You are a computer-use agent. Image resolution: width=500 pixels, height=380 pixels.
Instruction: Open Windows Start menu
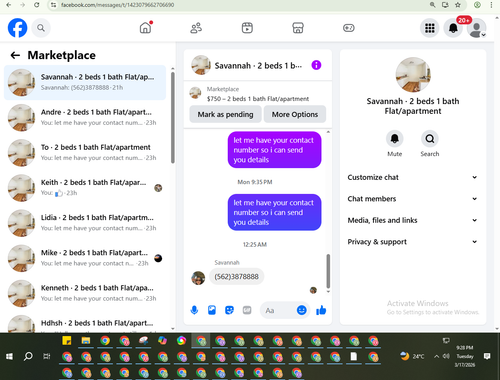coord(9,356)
